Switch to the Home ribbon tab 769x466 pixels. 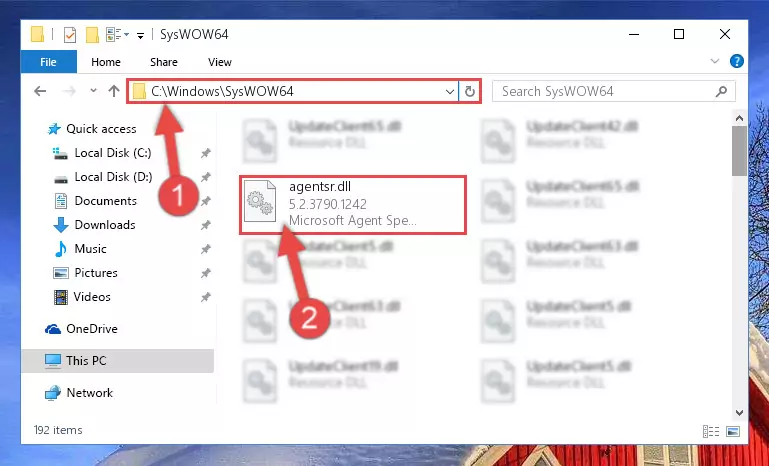click(105, 62)
